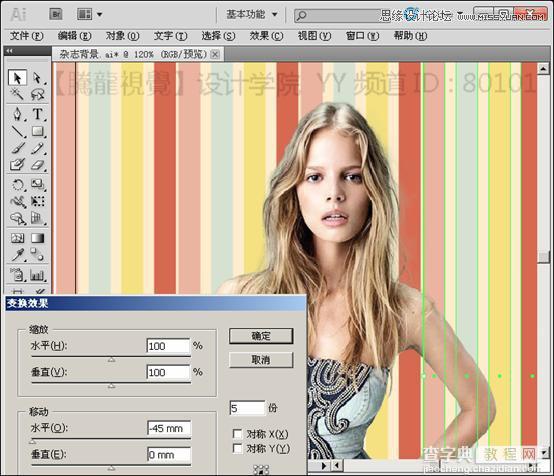Click the move 水平(O) -45 mm field
The image size is (554, 476).
click(169, 428)
